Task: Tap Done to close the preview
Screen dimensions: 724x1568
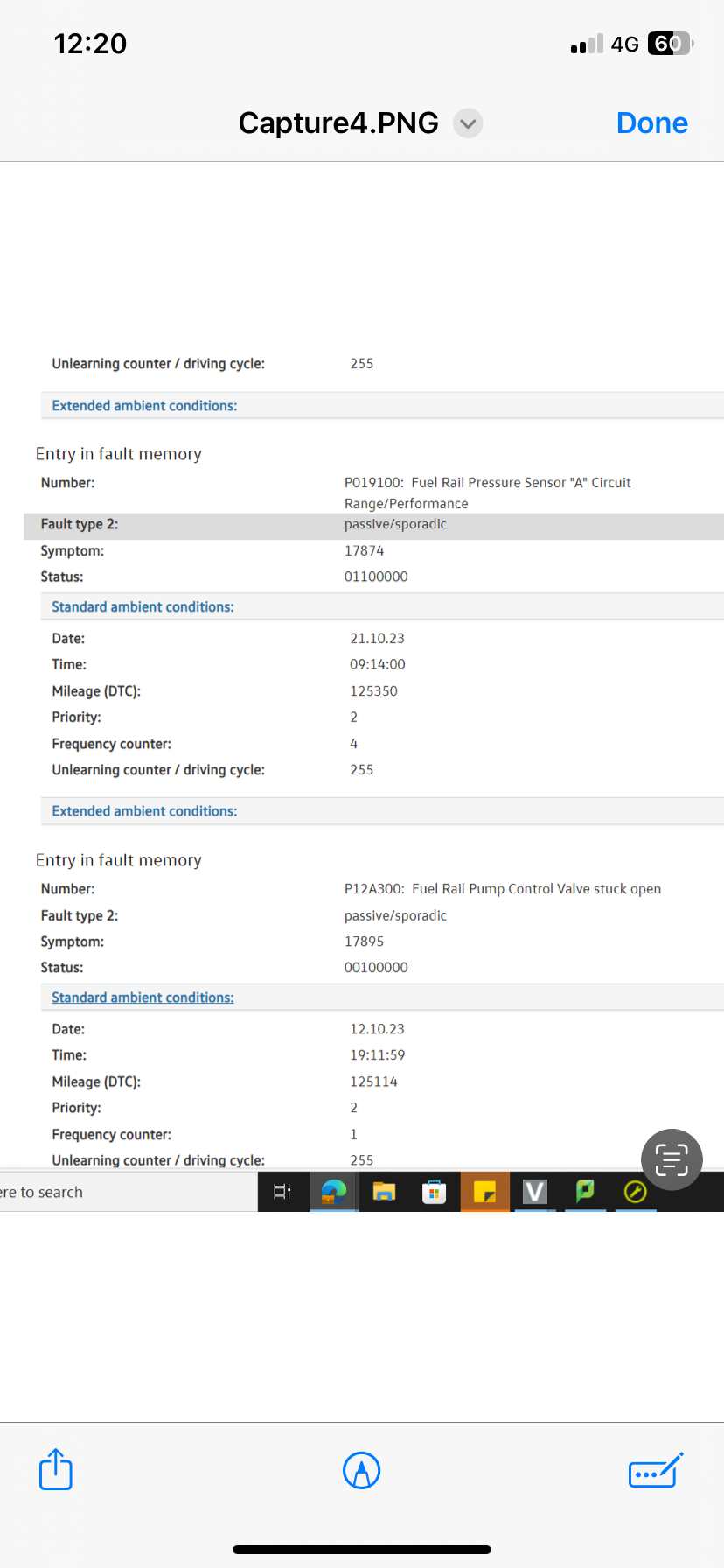Action: pos(651,123)
